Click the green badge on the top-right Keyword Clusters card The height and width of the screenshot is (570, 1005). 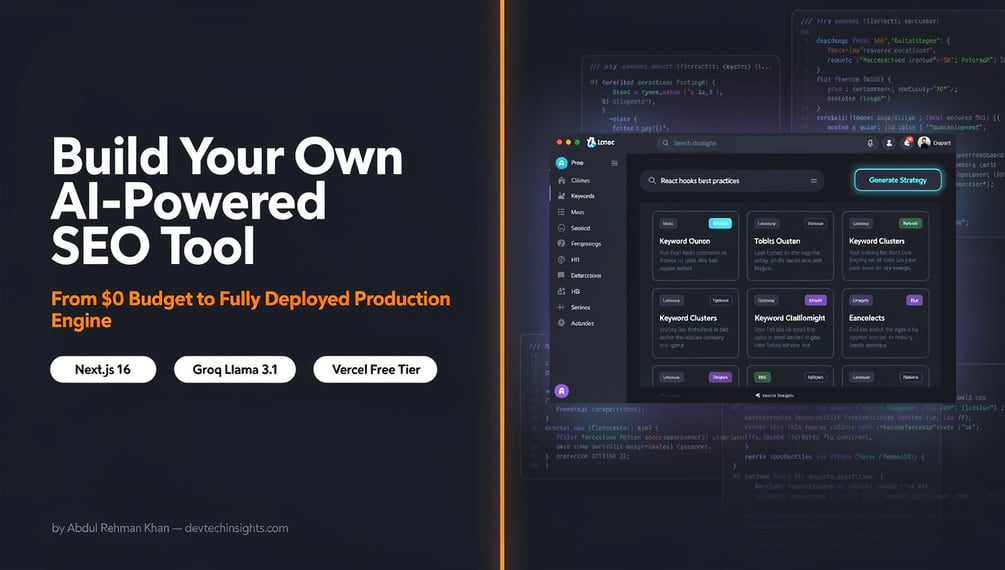[x=909, y=223]
